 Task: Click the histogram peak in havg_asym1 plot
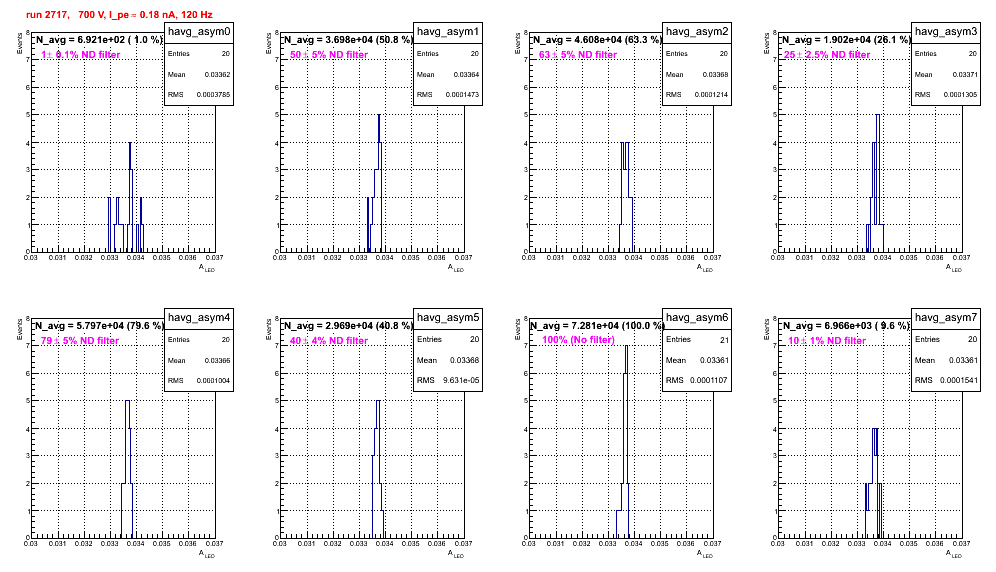[379, 115]
